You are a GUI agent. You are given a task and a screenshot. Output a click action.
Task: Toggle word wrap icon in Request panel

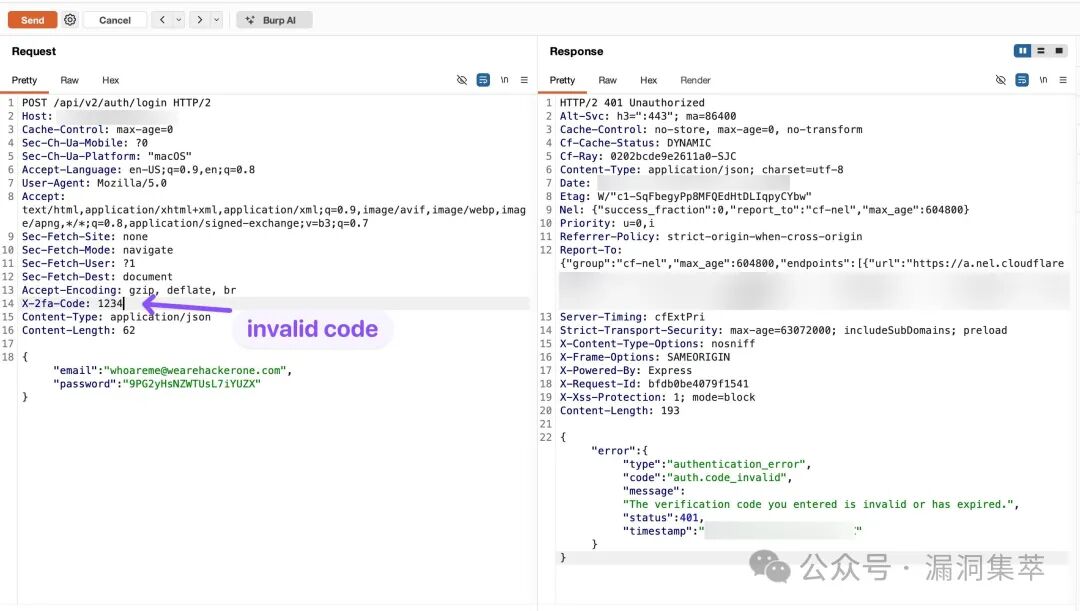coord(484,80)
